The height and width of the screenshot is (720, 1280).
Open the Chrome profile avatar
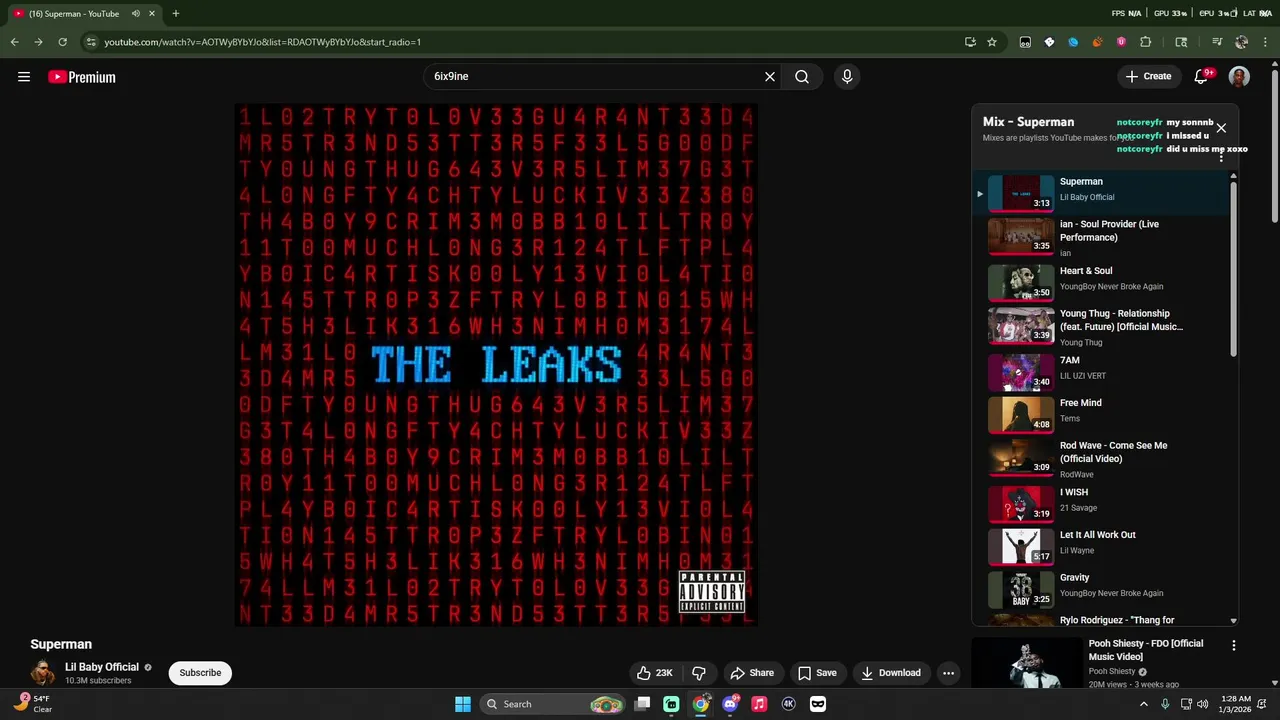[1242, 42]
